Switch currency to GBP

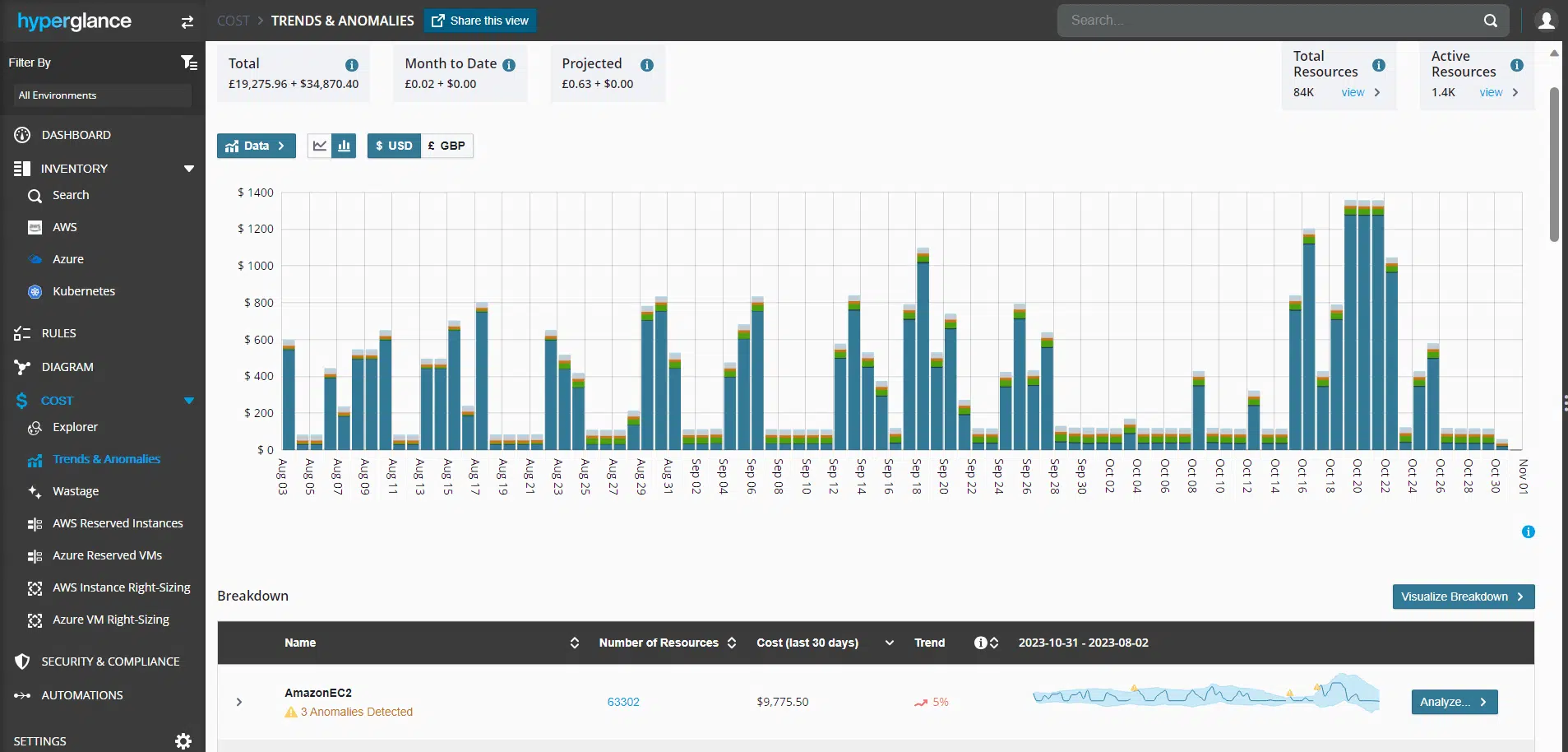[446, 146]
